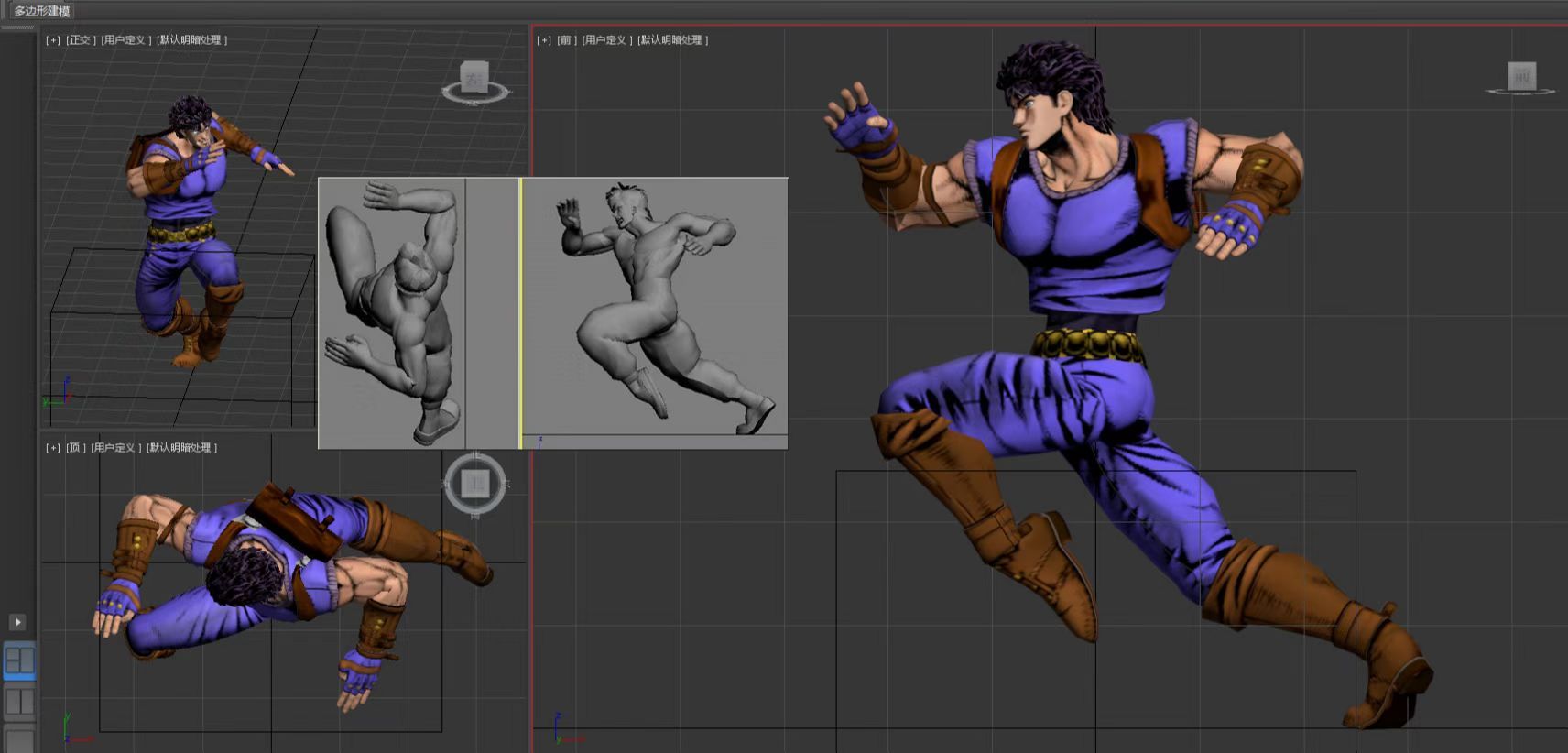Select the single-pane viewport layout preset
Viewport: 1568px width, 753px height.
click(19, 740)
